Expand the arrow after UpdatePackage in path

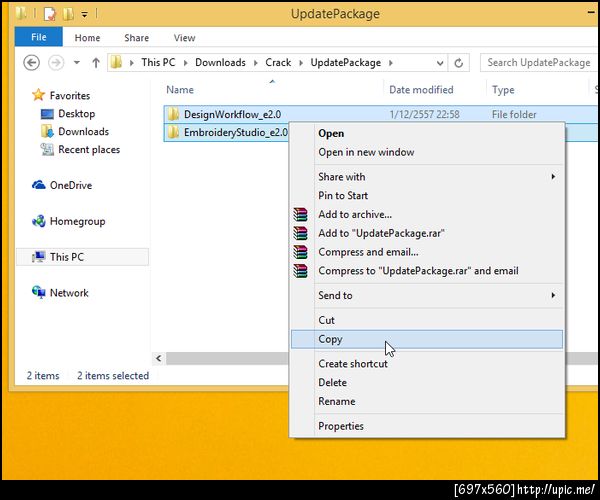click(x=391, y=63)
